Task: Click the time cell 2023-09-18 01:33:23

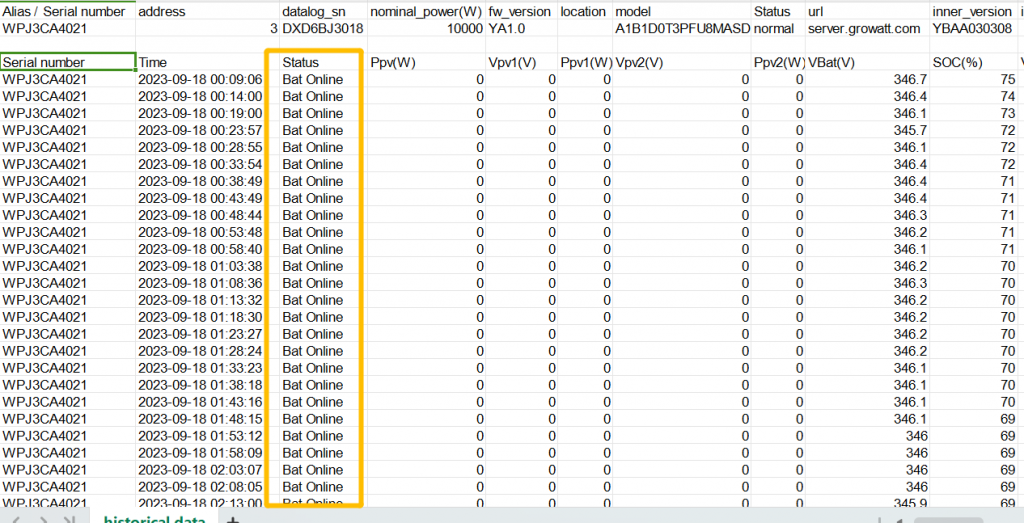Action: pyautogui.click(x=207, y=368)
